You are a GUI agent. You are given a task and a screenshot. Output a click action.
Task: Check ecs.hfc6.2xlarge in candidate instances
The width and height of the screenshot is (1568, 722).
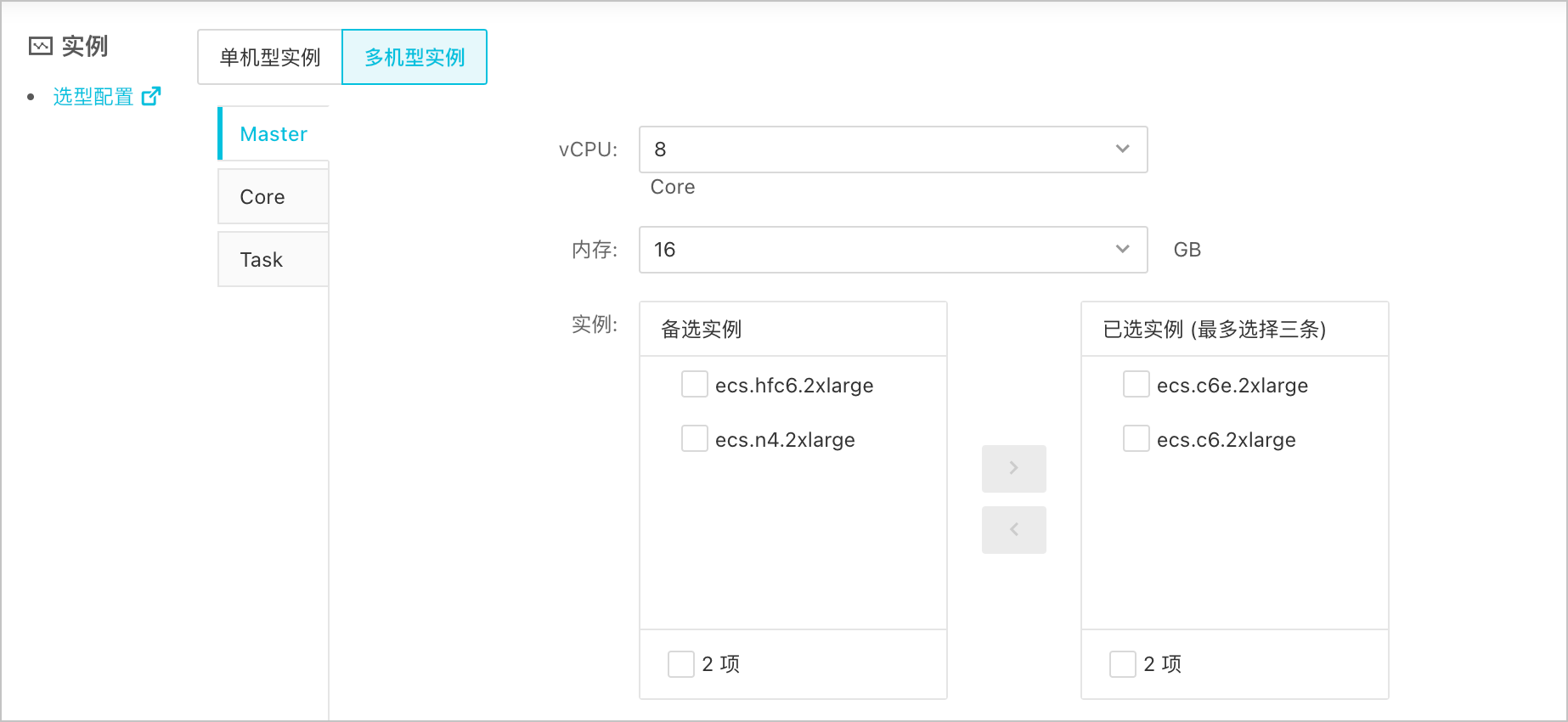pos(695,384)
